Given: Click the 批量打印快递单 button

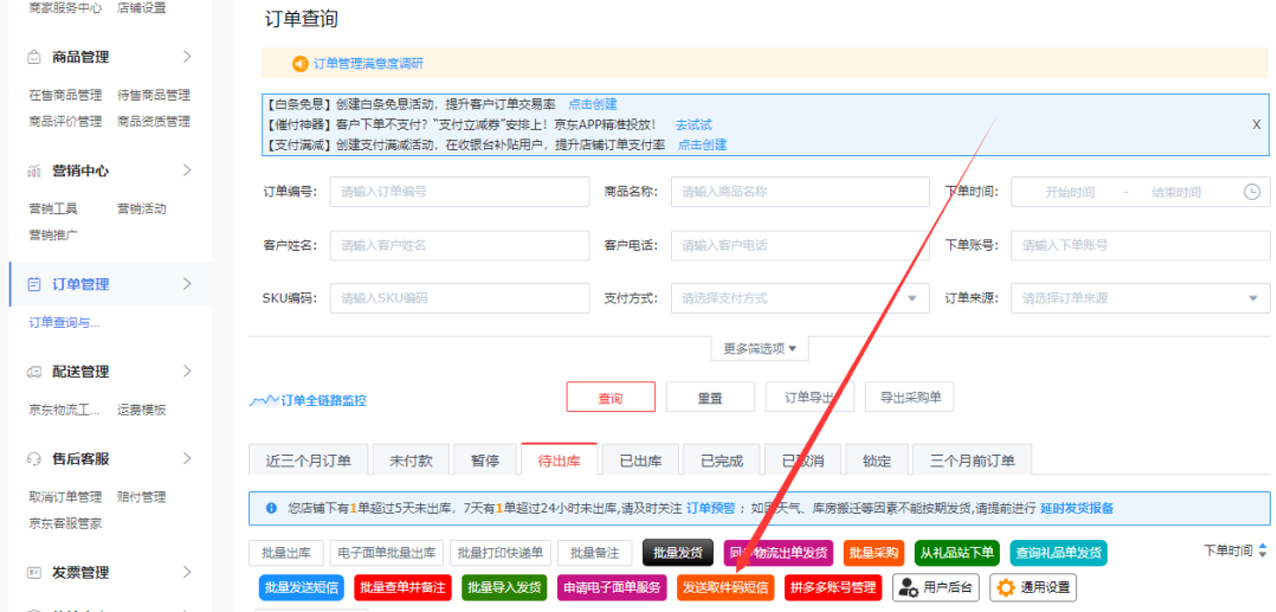Looking at the screenshot, I should tap(501, 552).
